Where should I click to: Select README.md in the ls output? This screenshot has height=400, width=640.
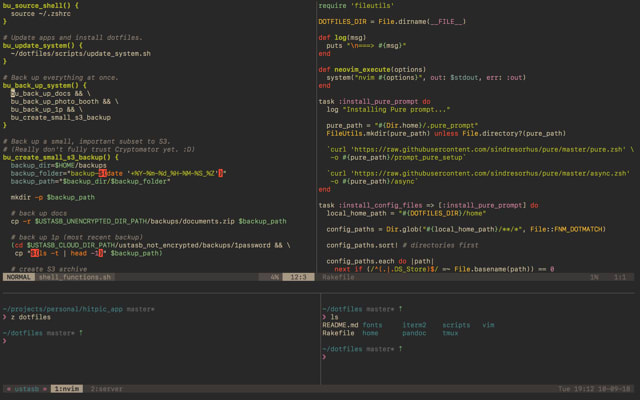[340, 325]
